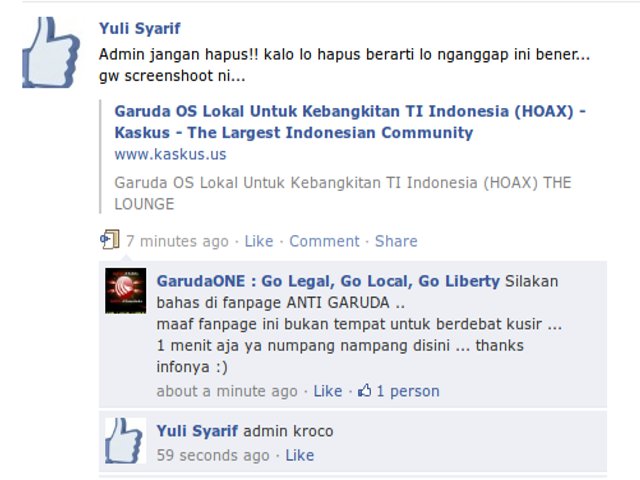
Task: Like Yuli Syarif's original post
Action: [x=259, y=241]
